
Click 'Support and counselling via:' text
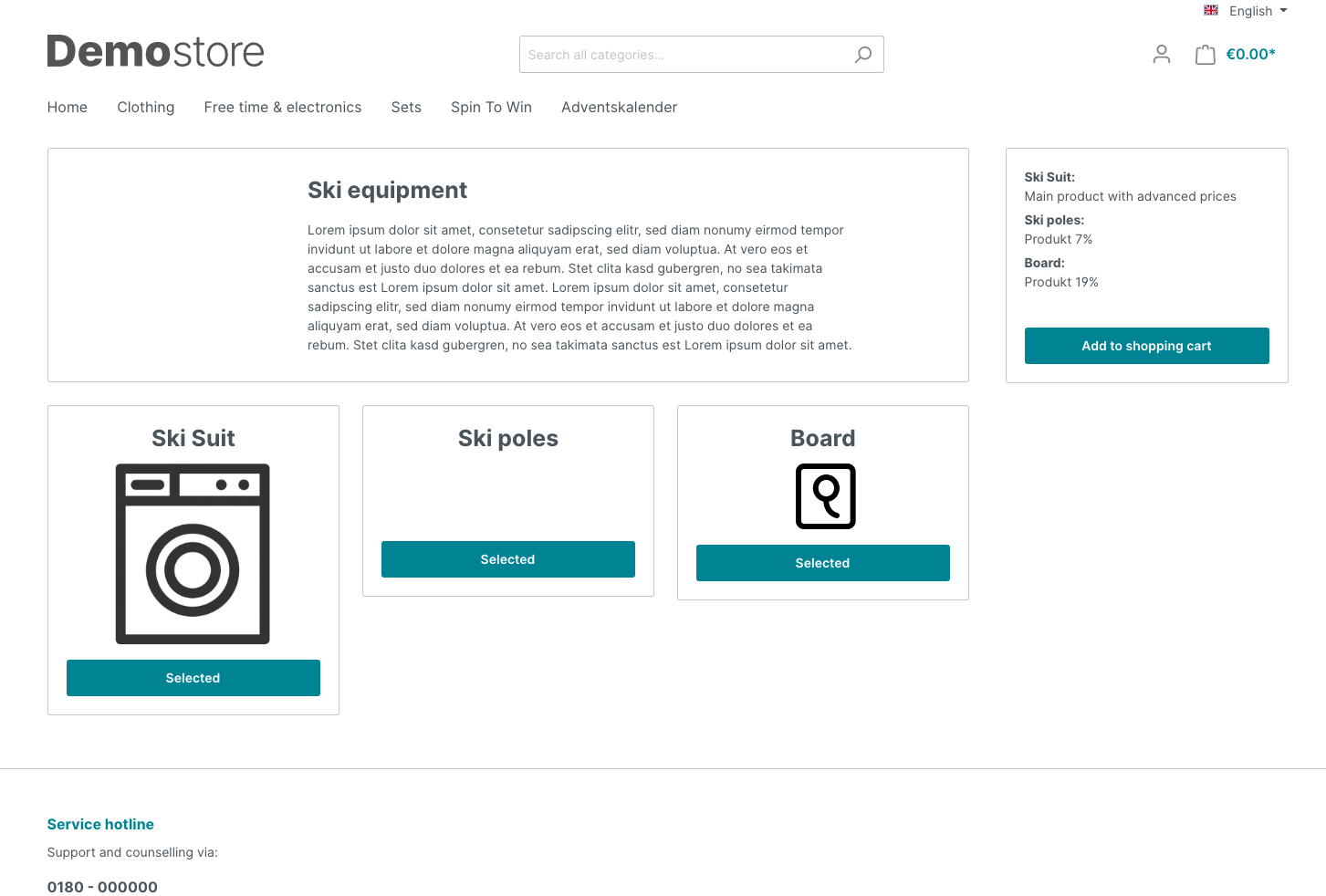click(x=132, y=852)
